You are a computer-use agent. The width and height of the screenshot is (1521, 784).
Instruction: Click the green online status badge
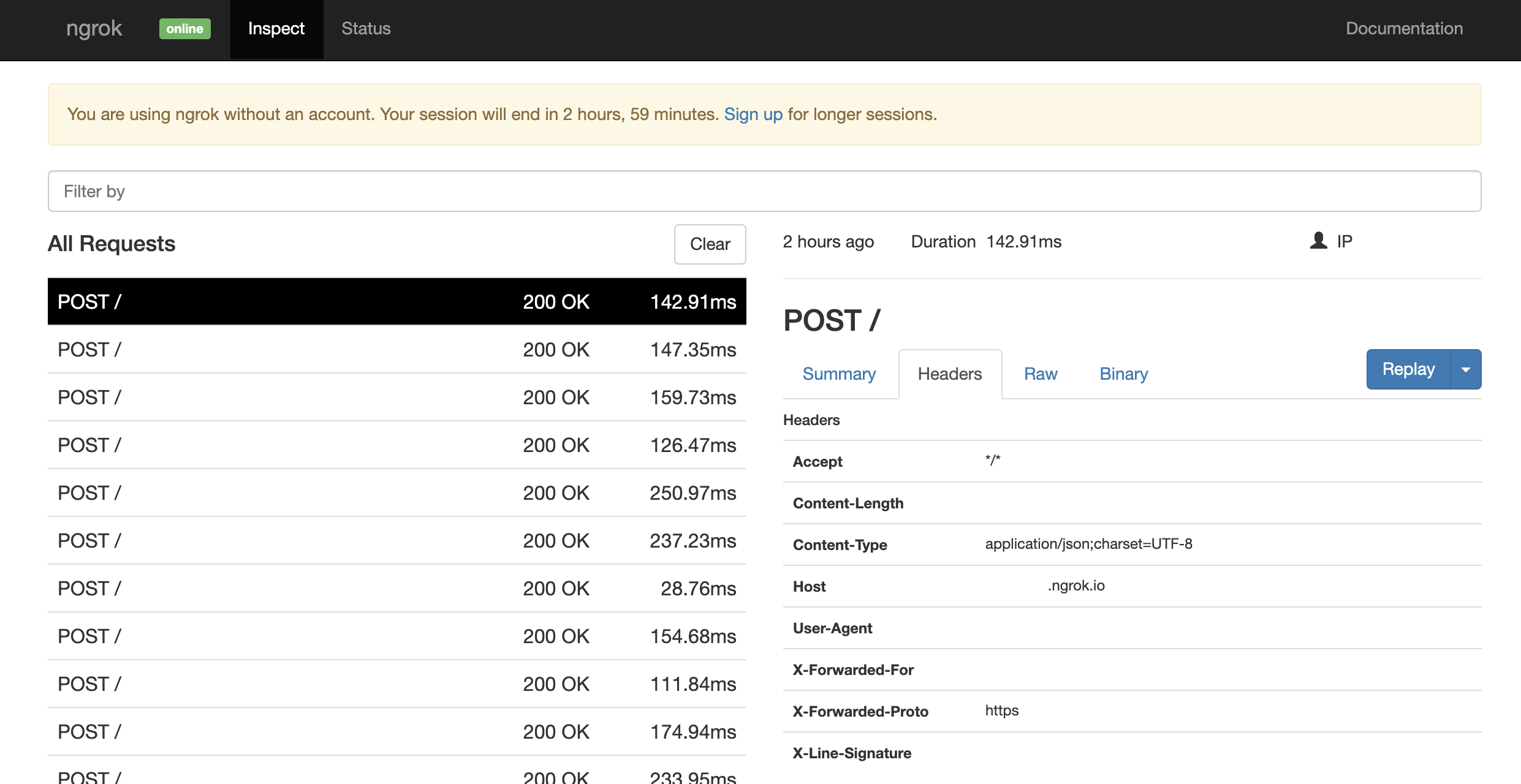coord(184,28)
